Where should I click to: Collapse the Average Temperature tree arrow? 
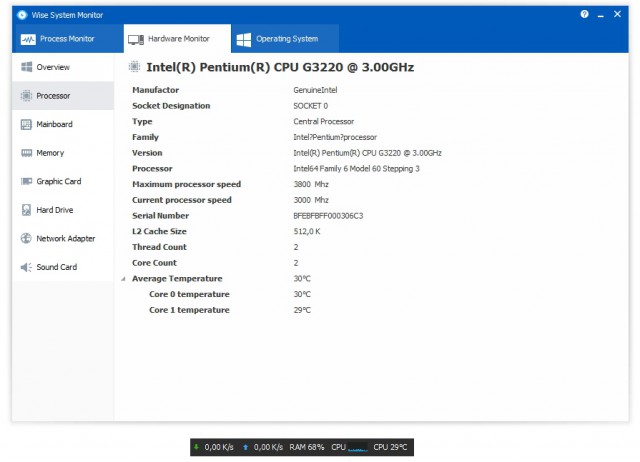pyautogui.click(x=123, y=279)
